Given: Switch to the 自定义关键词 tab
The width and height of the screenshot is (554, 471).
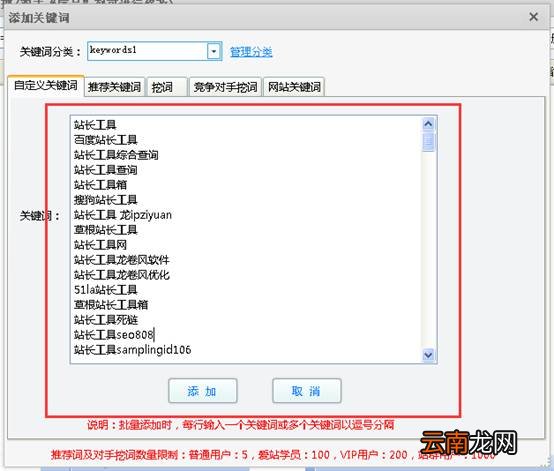Looking at the screenshot, I should point(46,85).
